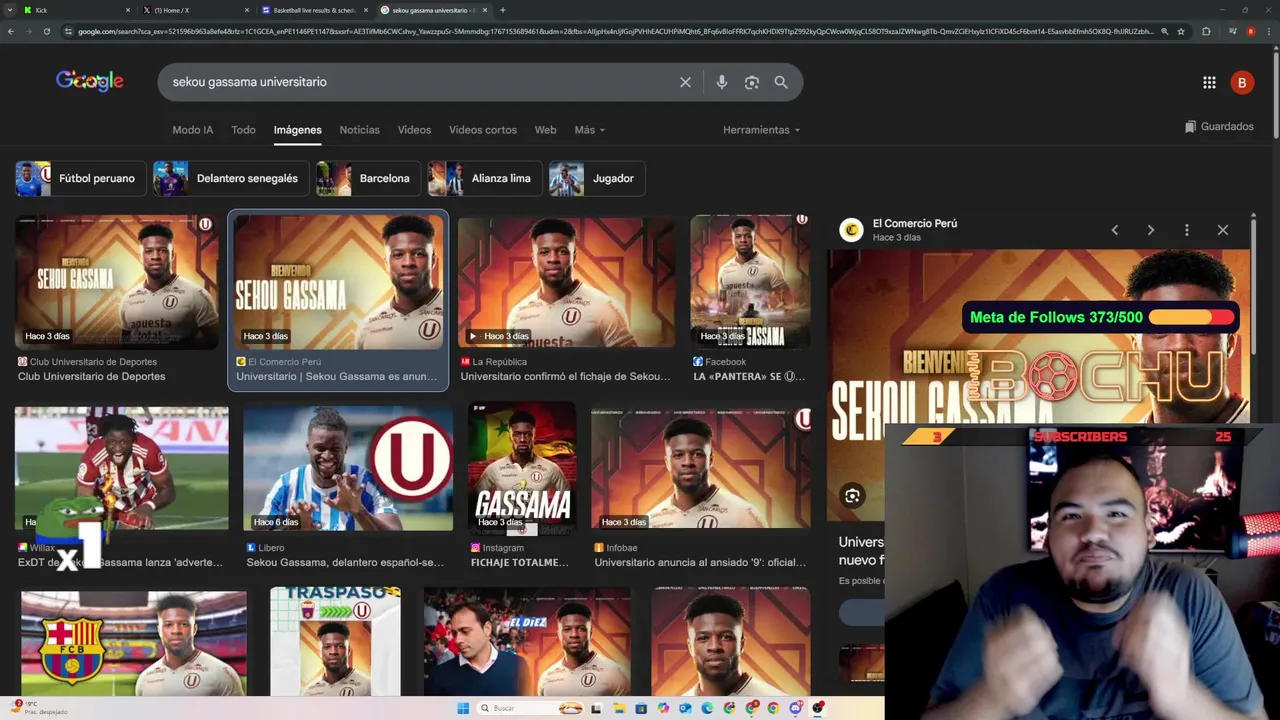Open La República image result thumbnail
Image resolution: width=1280 pixels, height=720 pixels.
566,282
